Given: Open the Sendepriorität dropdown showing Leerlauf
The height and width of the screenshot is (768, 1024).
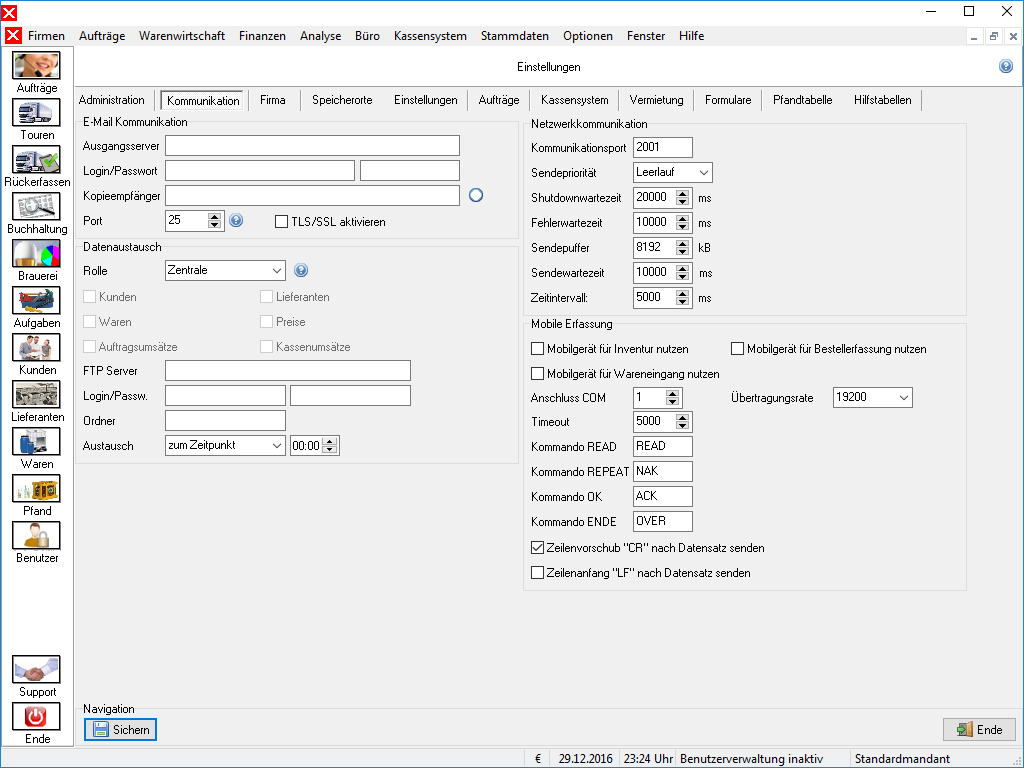Looking at the screenshot, I should pyautogui.click(x=673, y=172).
